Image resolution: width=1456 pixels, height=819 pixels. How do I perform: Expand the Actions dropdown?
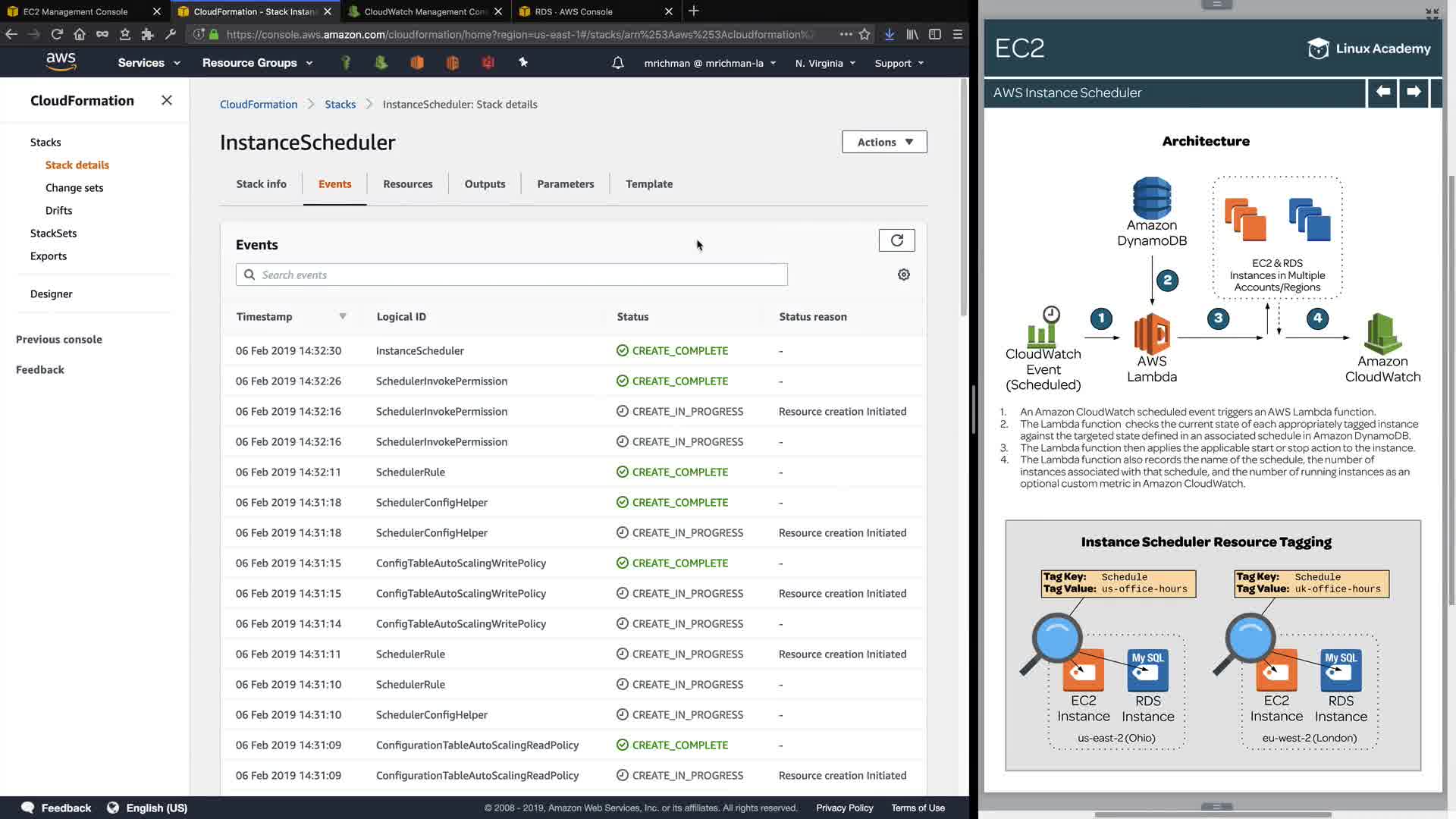pyautogui.click(x=884, y=142)
